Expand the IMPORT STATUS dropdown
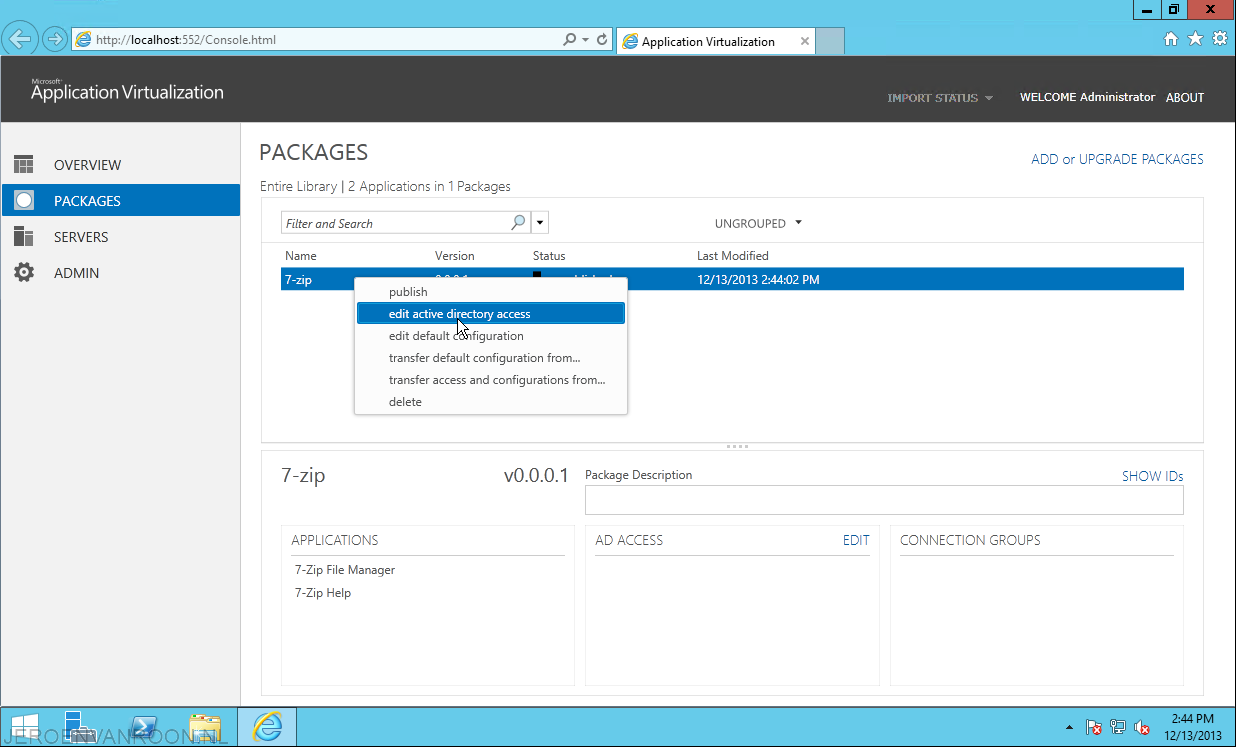 (x=940, y=98)
